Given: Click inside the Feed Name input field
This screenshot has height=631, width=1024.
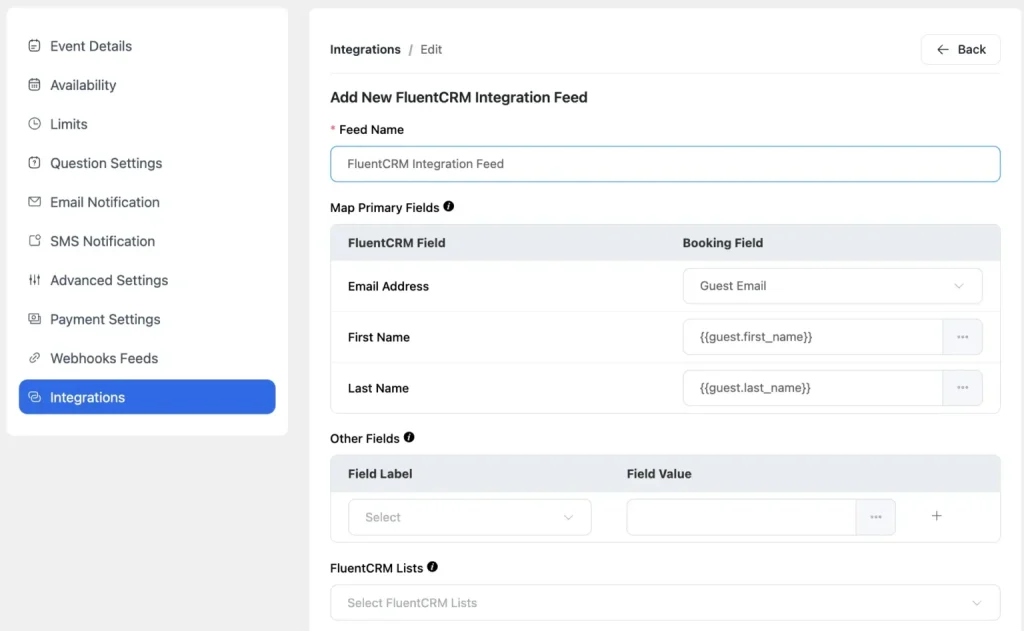Looking at the screenshot, I should 664,163.
